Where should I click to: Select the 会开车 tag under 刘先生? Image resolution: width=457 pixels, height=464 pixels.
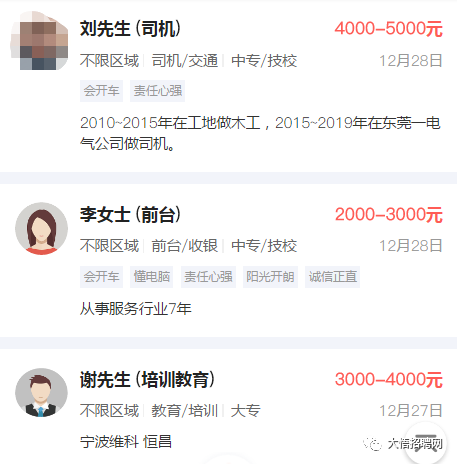coord(101,91)
